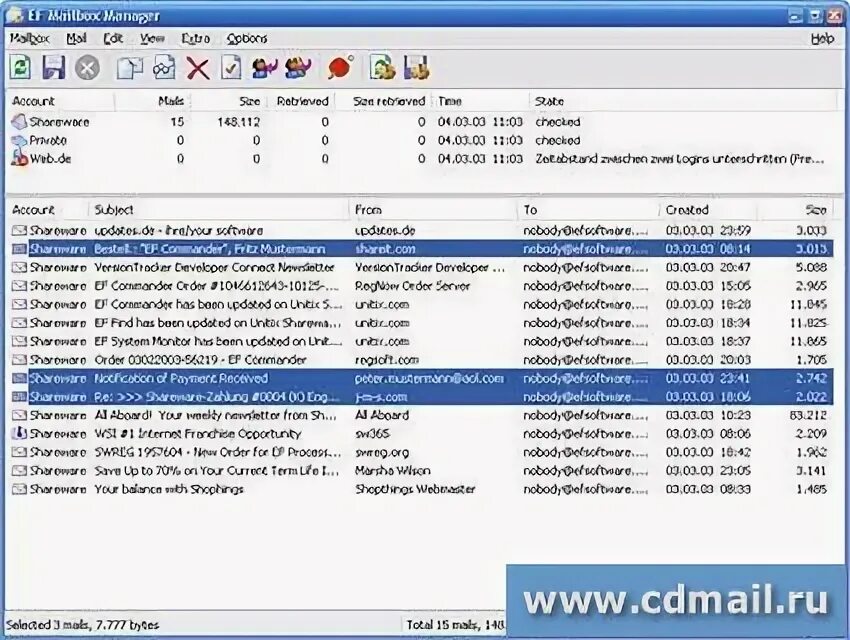Click the copy pages toolbar icon
Viewport: 850px width, 640px height.
130,68
